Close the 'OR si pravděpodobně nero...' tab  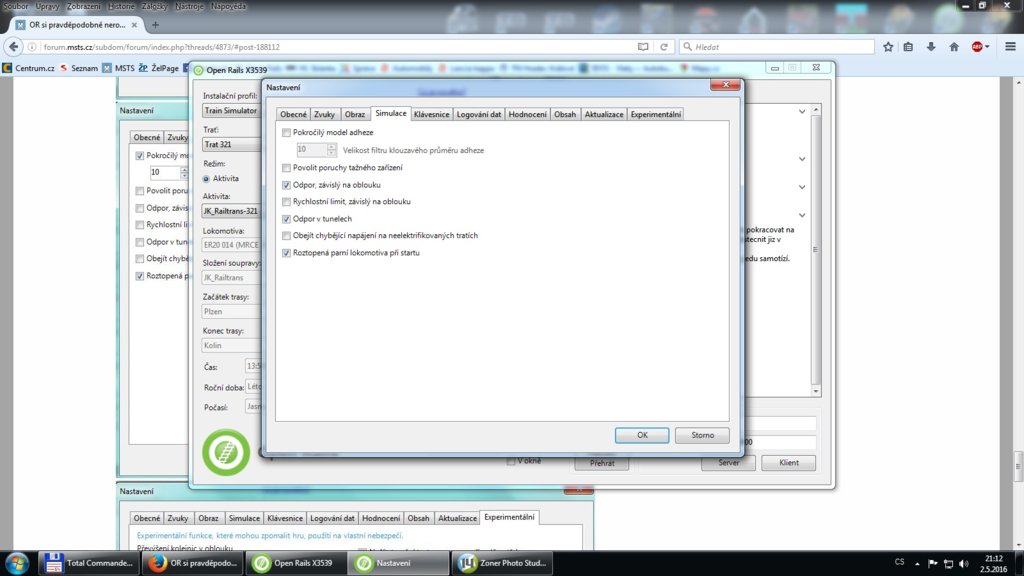click(x=135, y=25)
